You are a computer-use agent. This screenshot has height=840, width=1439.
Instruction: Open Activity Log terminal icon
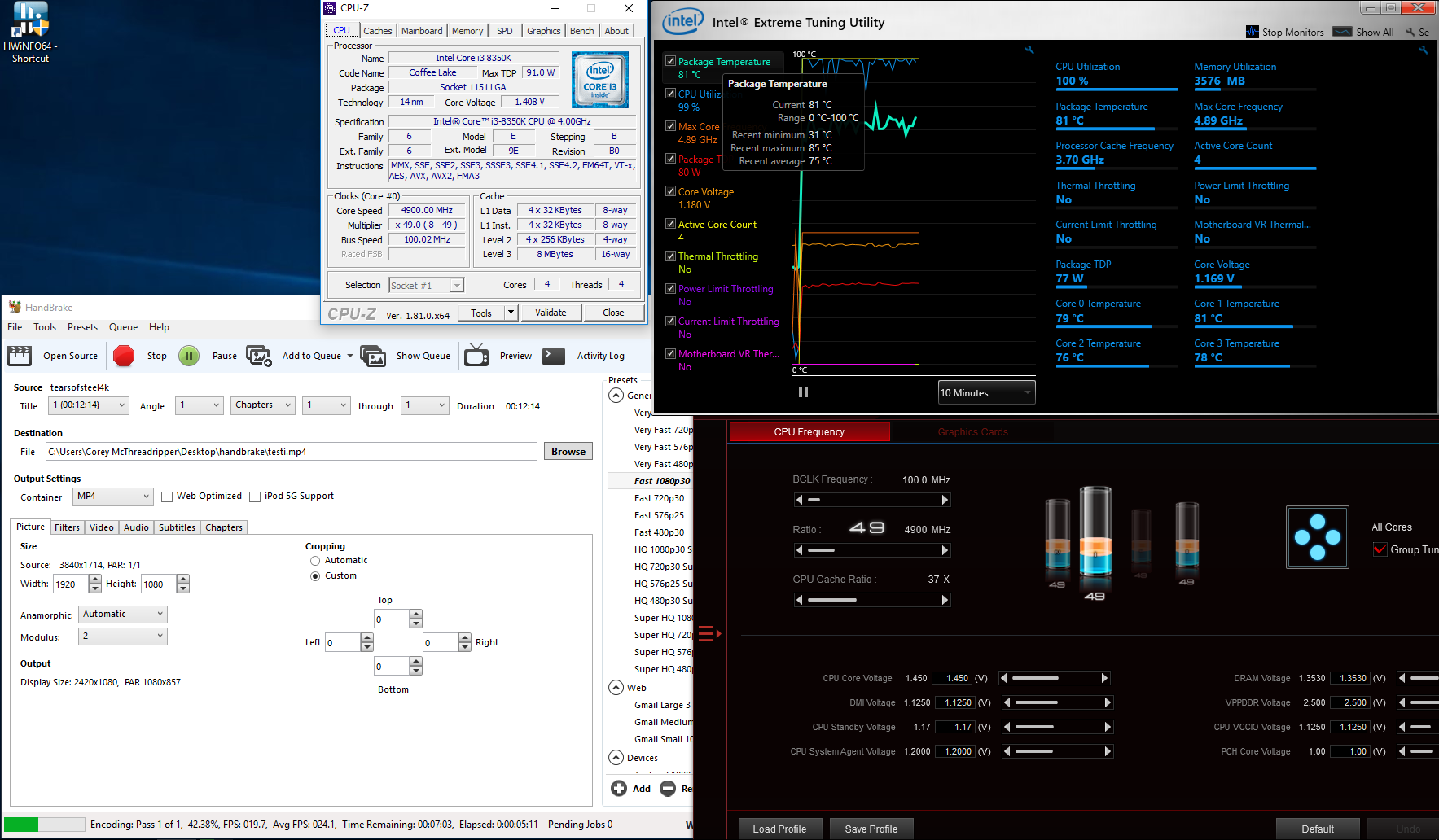(x=554, y=356)
